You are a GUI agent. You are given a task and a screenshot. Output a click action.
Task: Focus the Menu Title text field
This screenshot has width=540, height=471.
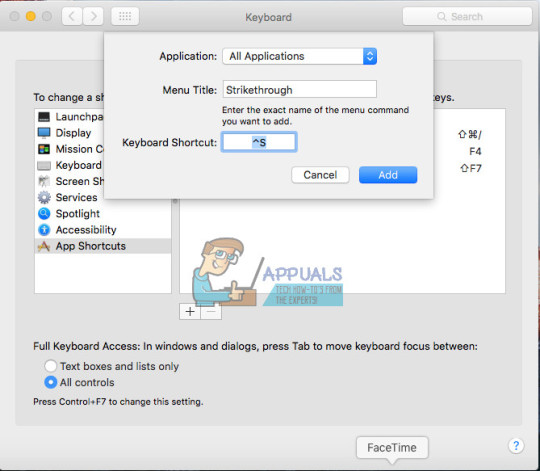tap(300, 90)
